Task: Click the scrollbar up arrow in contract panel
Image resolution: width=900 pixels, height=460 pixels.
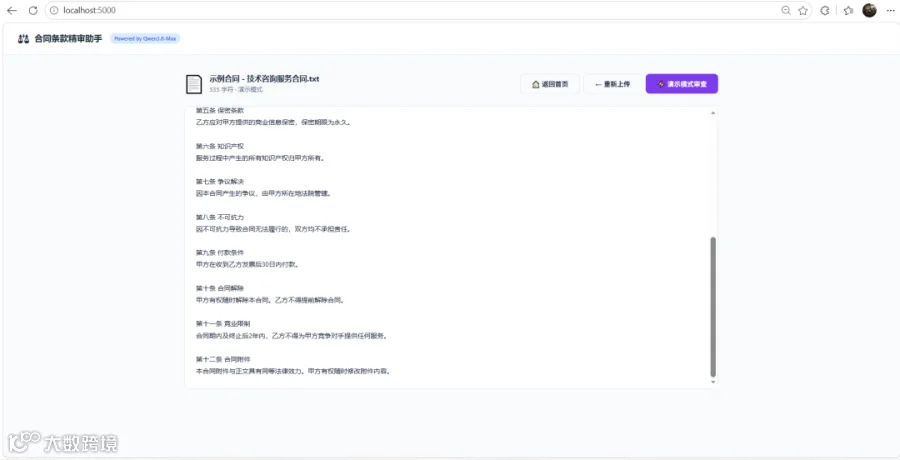Action: tap(713, 113)
